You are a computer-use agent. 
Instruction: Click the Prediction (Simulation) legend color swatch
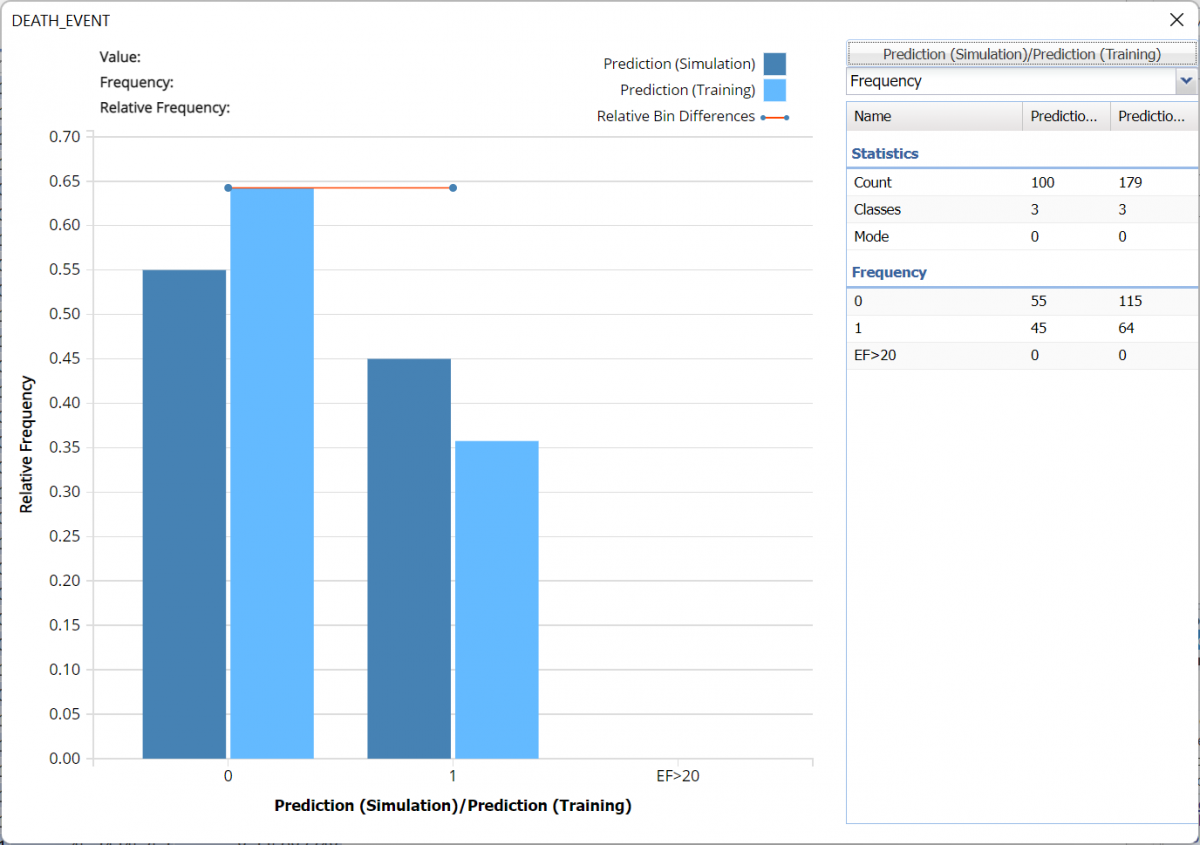point(774,64)
